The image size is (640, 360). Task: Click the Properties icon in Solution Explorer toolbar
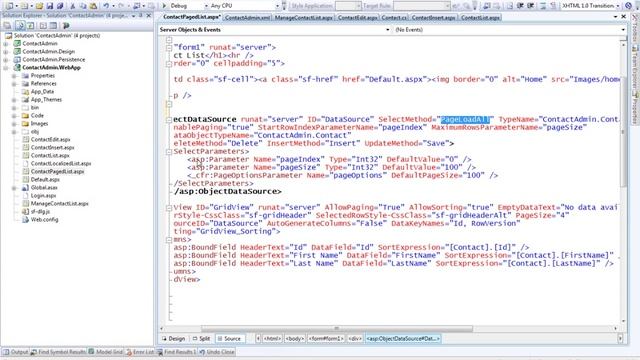[7, 25]
